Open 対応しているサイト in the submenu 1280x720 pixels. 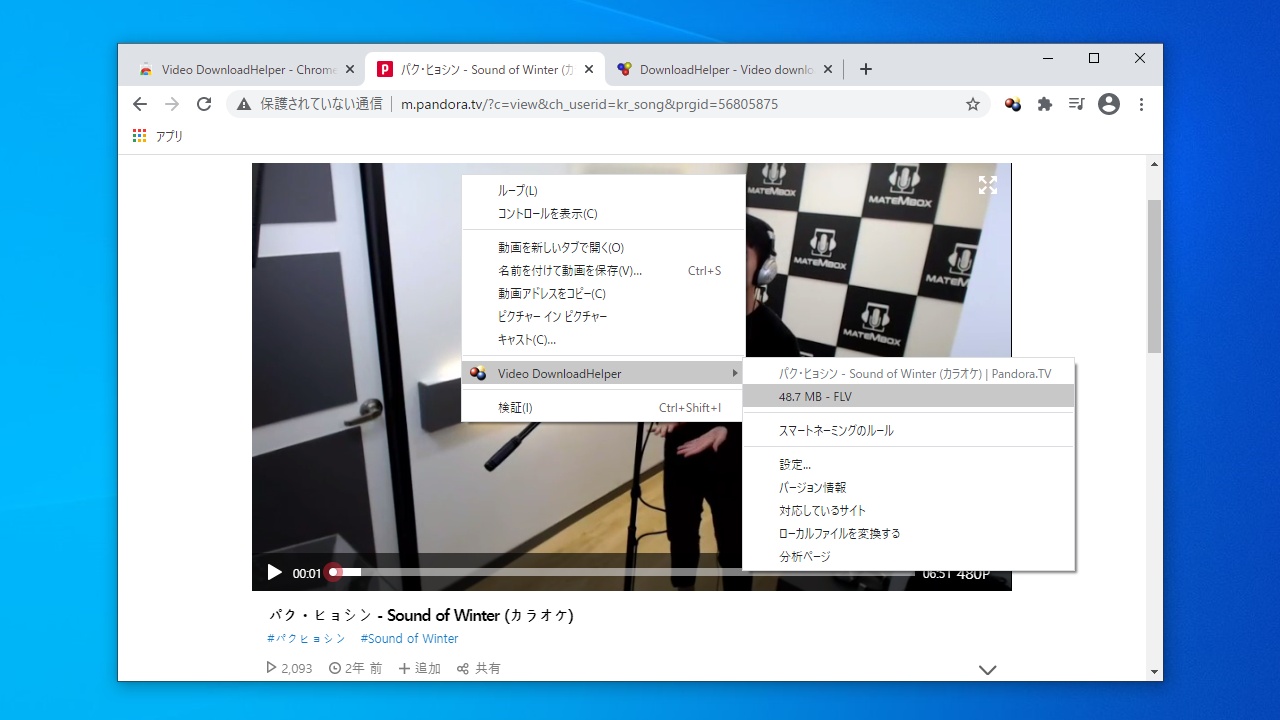point(909,511)
